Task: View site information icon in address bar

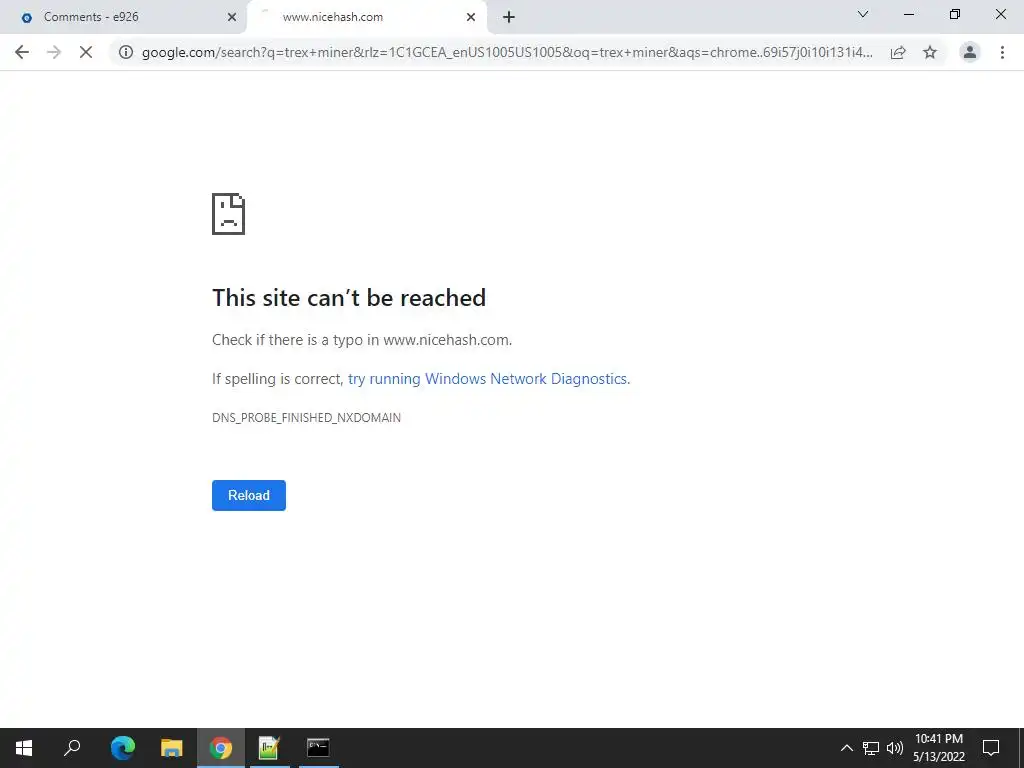Action: click(x=126, y=52)
